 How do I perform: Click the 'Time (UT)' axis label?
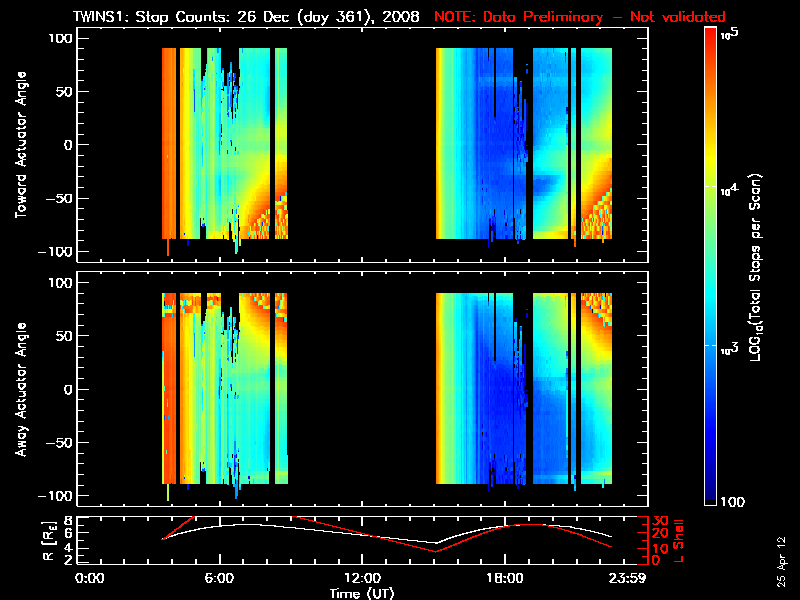(362, 593)
